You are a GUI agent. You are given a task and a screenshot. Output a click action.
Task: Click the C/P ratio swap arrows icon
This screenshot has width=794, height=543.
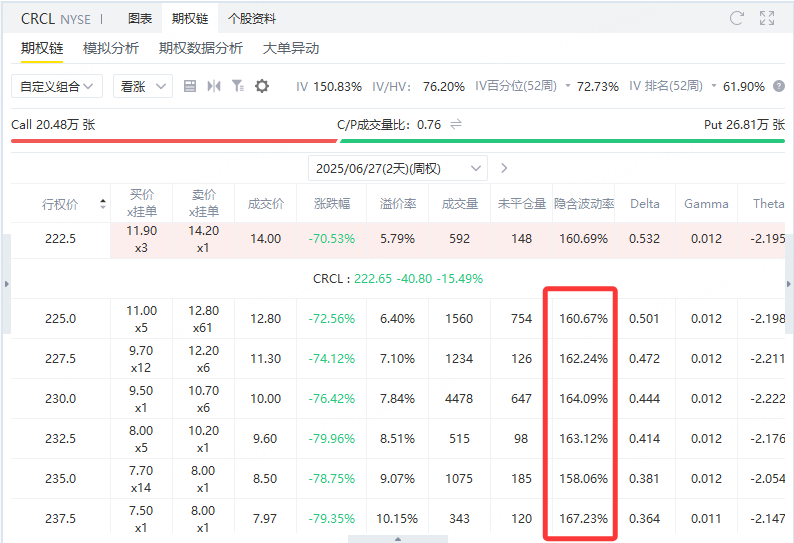[x=456, y=124]
